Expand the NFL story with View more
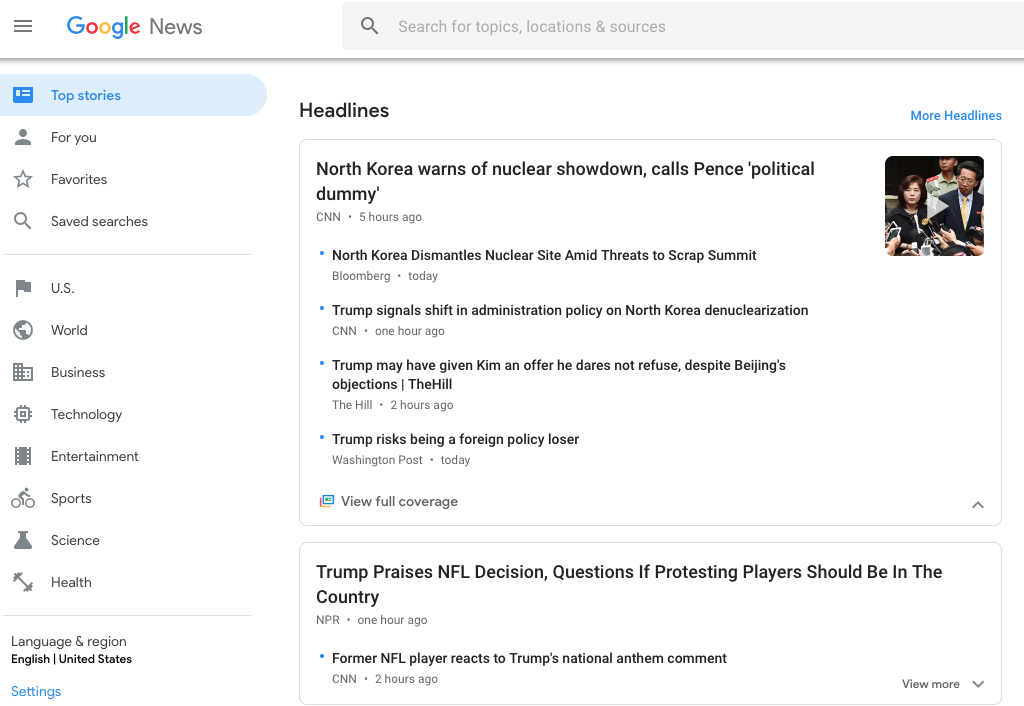Image resolution: width=1024 pixels, height=706 pixels. [942, 684]
